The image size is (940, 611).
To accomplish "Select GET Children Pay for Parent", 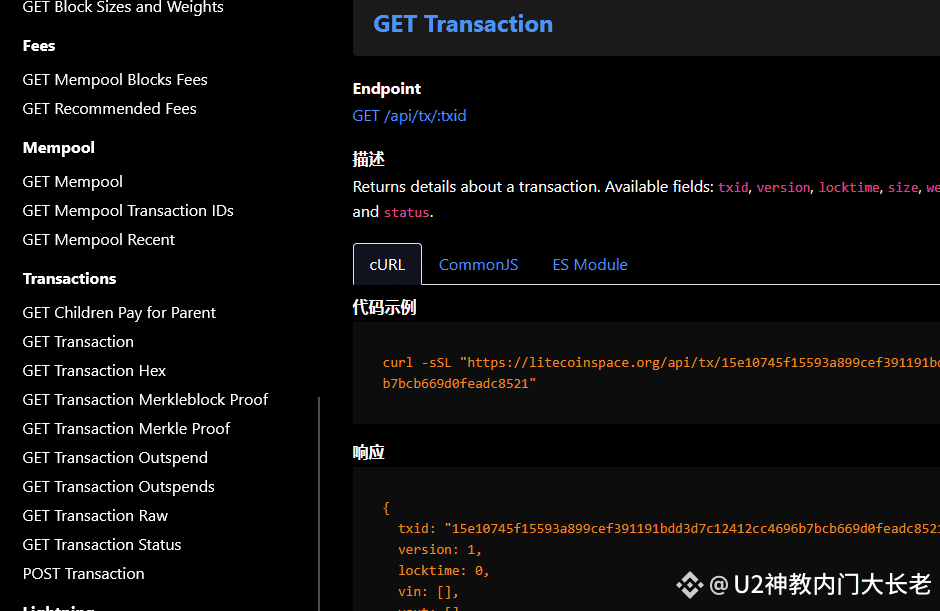I will point(119,312).
